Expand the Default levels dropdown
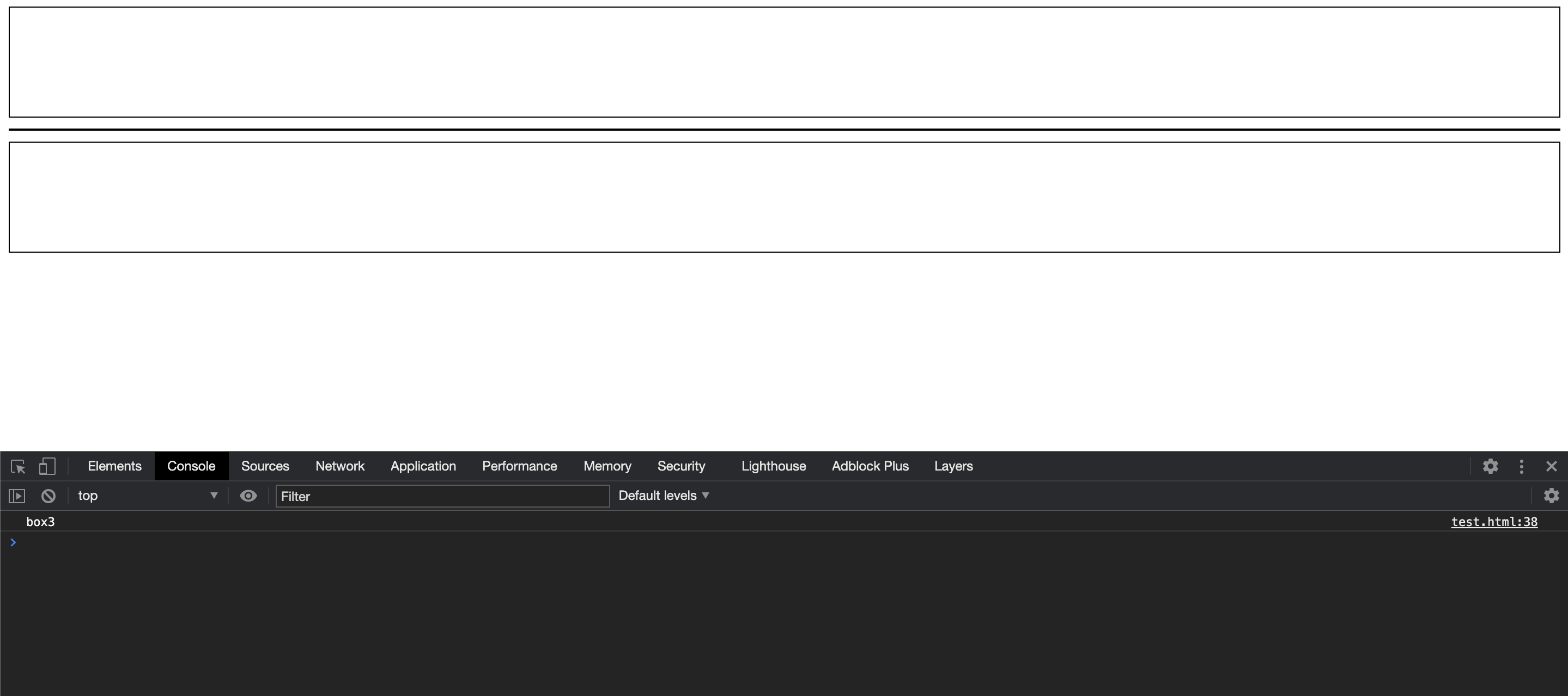1568x696 pixels. coord(664,496)
